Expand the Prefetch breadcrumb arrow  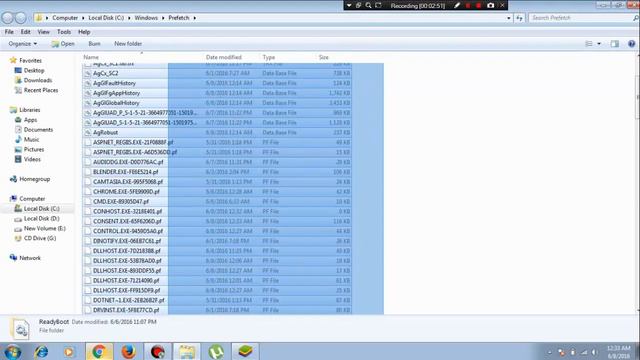[x=194, y=18]
